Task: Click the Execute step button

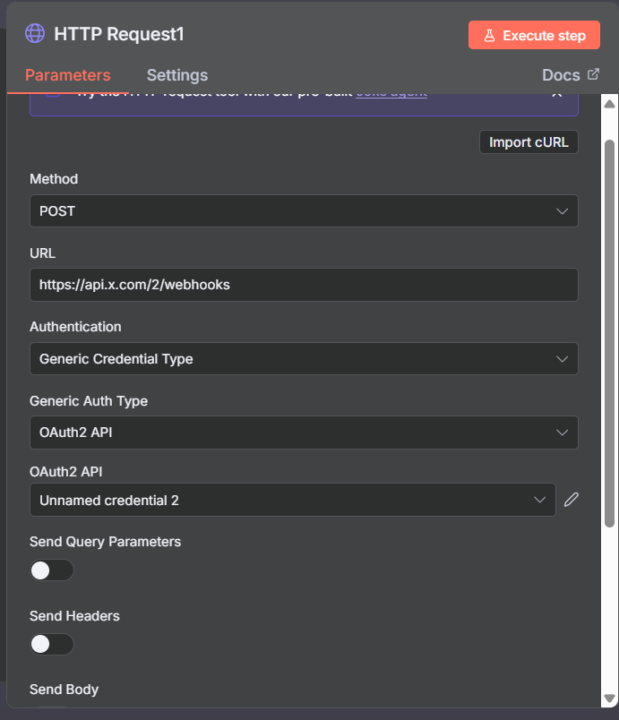Action: tap(534, 35)
